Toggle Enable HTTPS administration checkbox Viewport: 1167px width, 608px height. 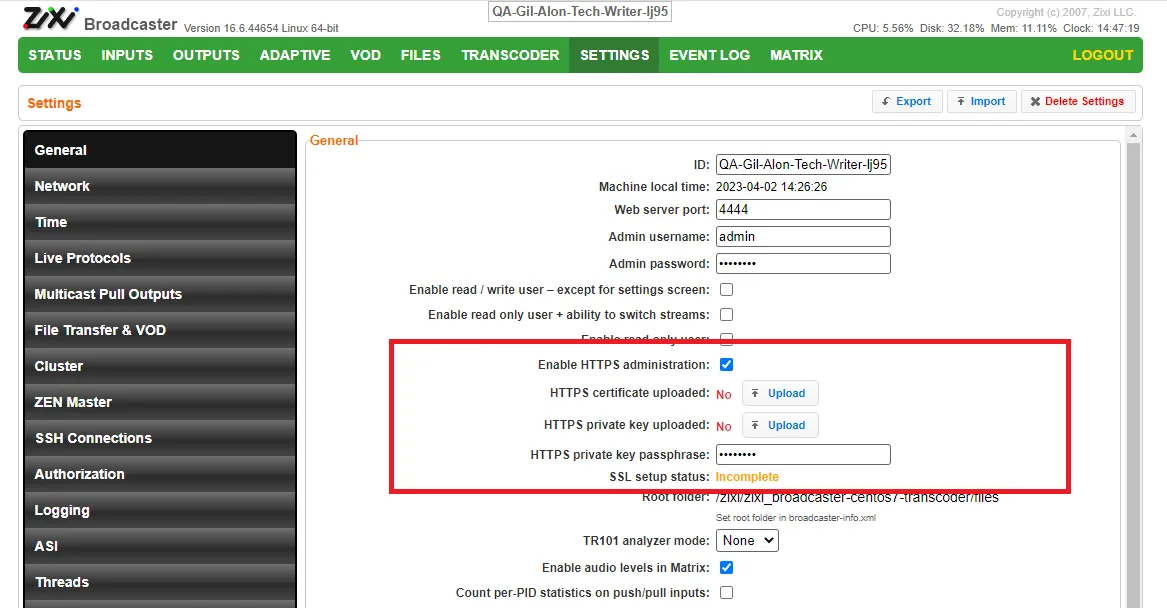tap(726, 365)
